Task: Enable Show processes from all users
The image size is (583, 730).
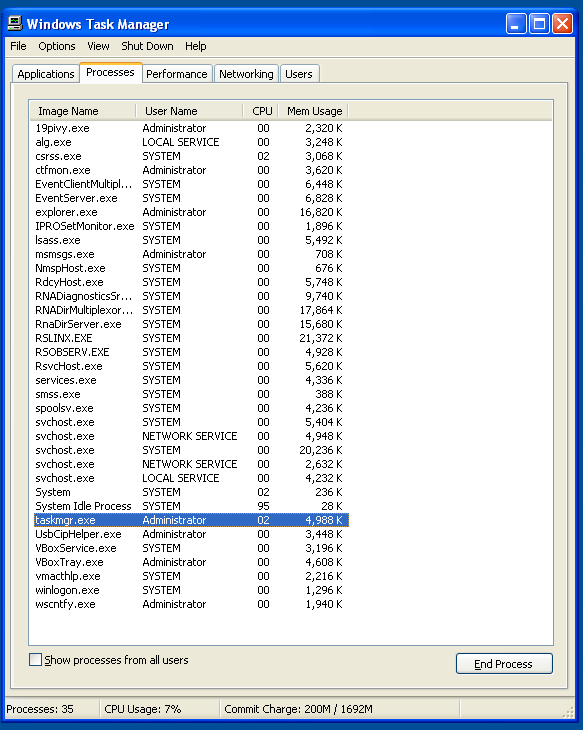Action: [x=35, y=660]
